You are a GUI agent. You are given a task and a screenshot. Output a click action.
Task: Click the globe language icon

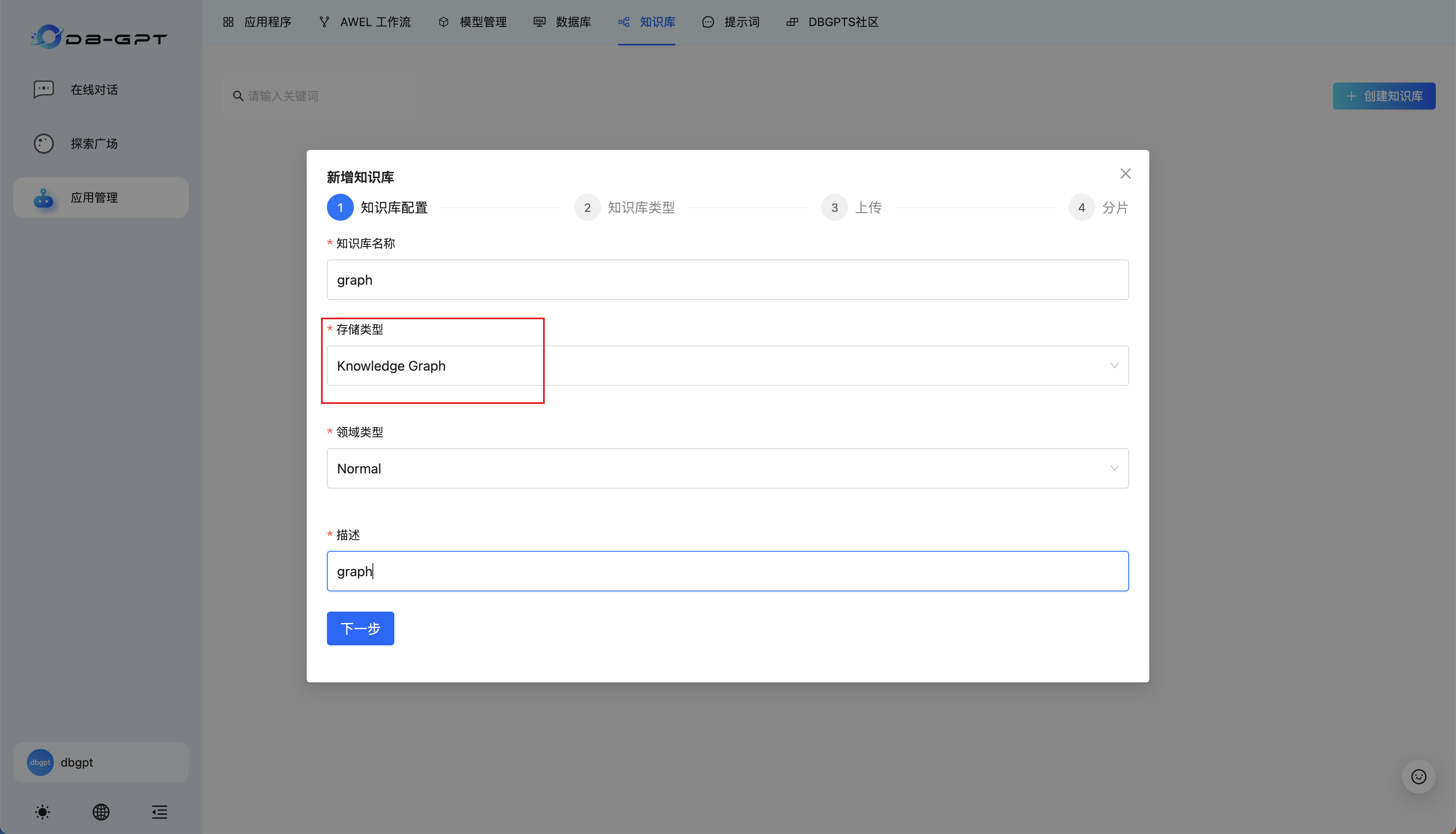(101, 812)
